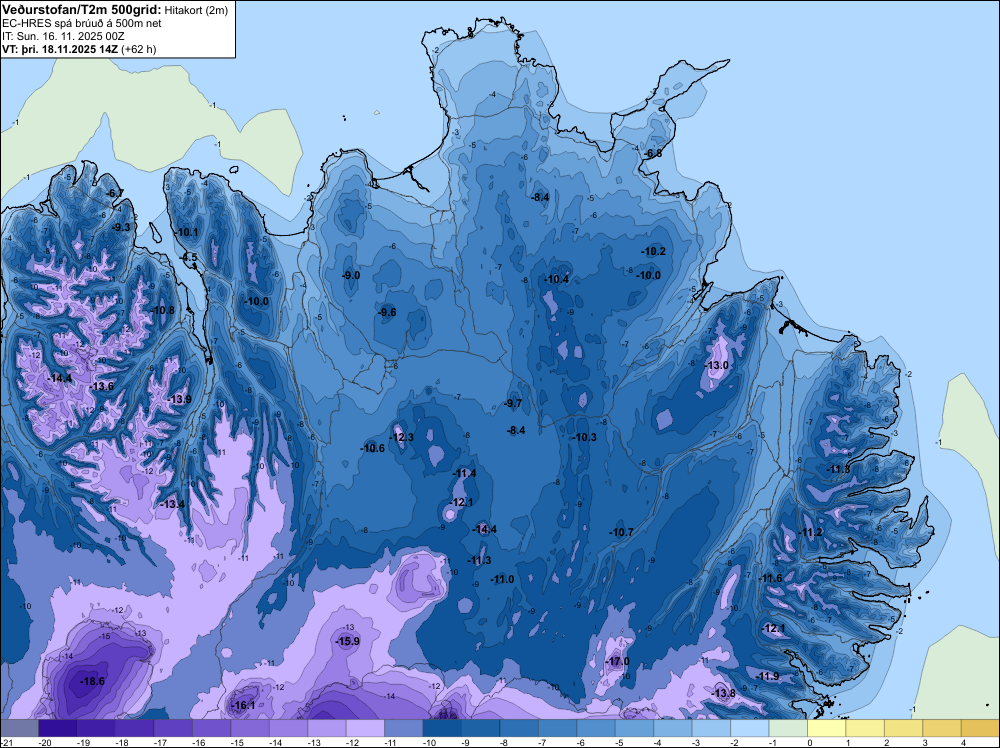This screenshot has width=1000, height=748.
Task: Click the -10.4 temperature label
Action: (557, 279)
